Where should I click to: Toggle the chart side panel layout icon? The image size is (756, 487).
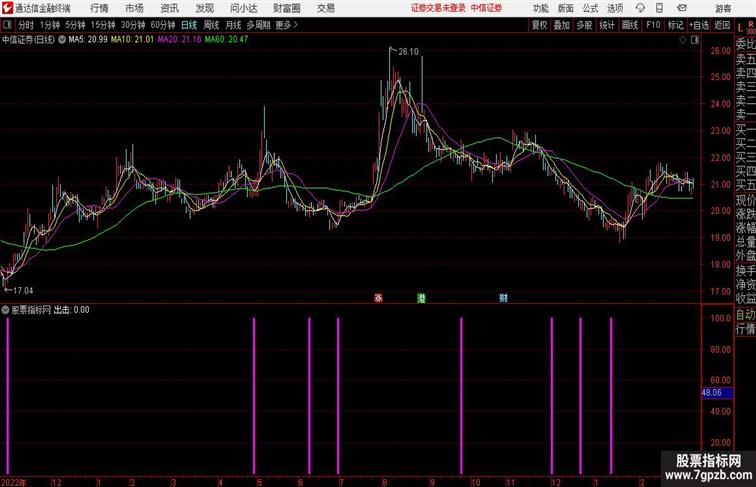click(x=695, y=40)
